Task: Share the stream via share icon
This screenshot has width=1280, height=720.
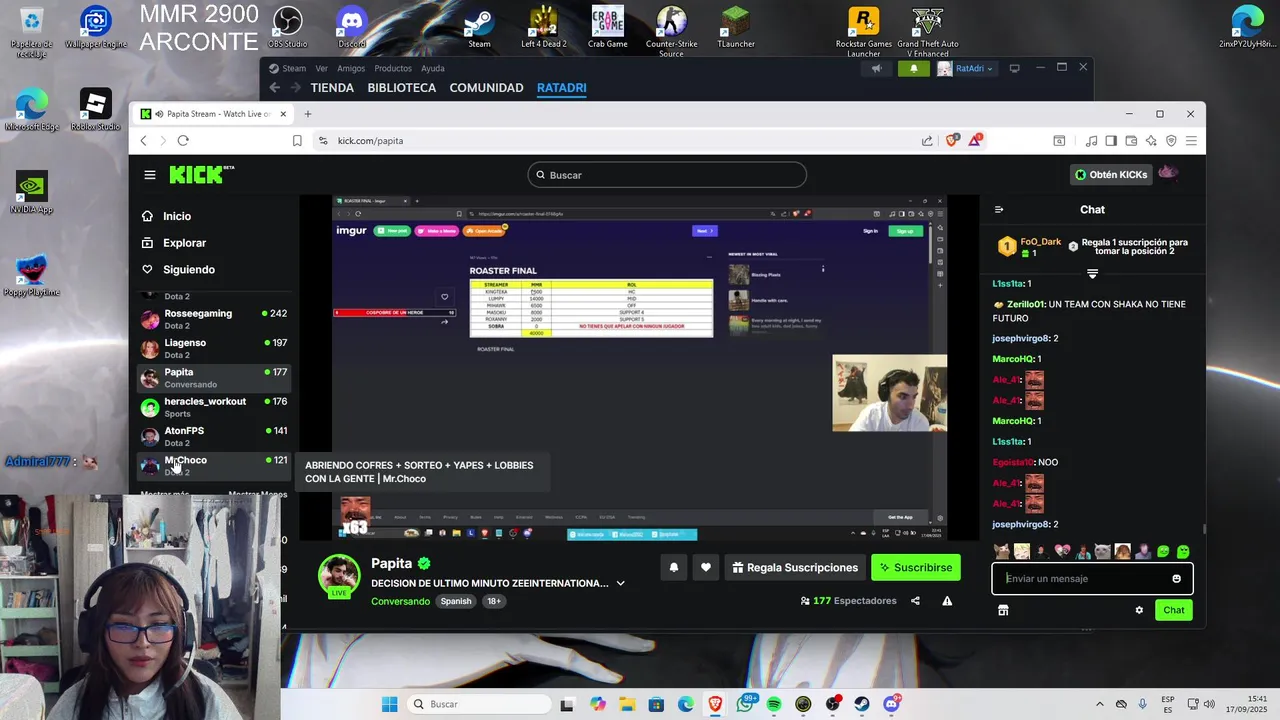Action: [x=915, y=601]
